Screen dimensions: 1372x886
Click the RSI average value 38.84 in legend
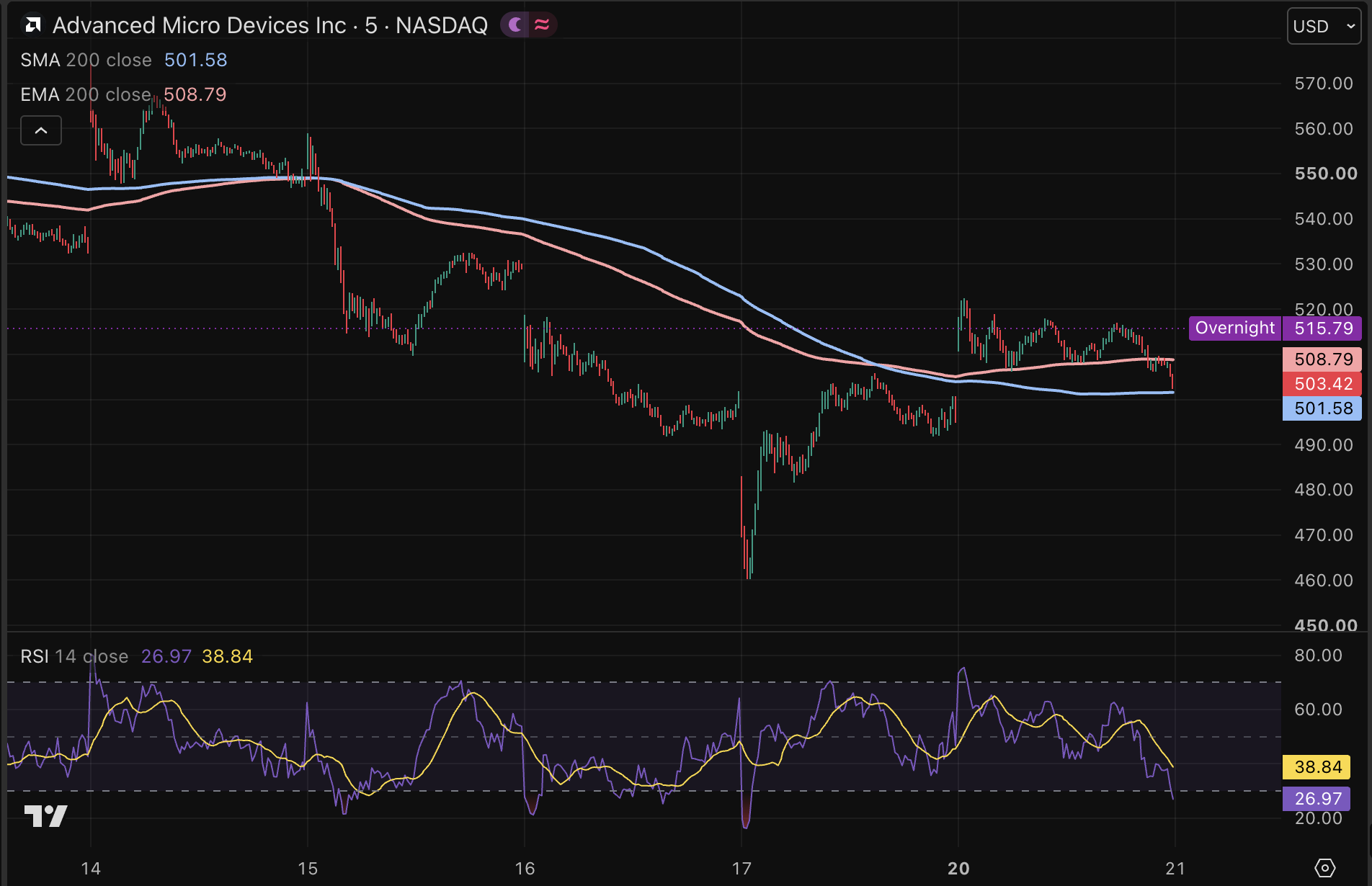[x=228, y=656]
